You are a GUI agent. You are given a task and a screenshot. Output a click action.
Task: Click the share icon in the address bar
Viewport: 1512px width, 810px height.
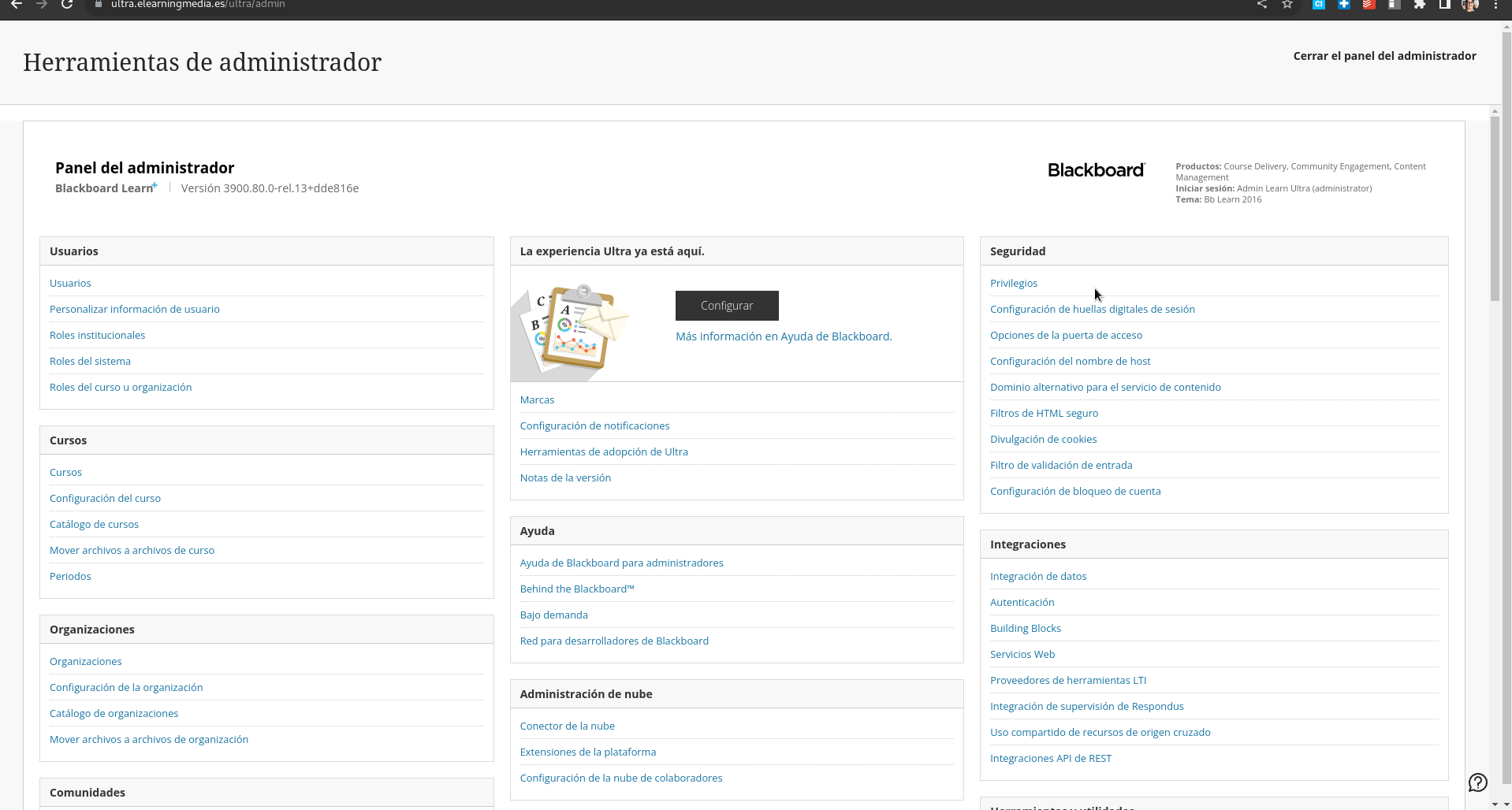click(1262, 4)
